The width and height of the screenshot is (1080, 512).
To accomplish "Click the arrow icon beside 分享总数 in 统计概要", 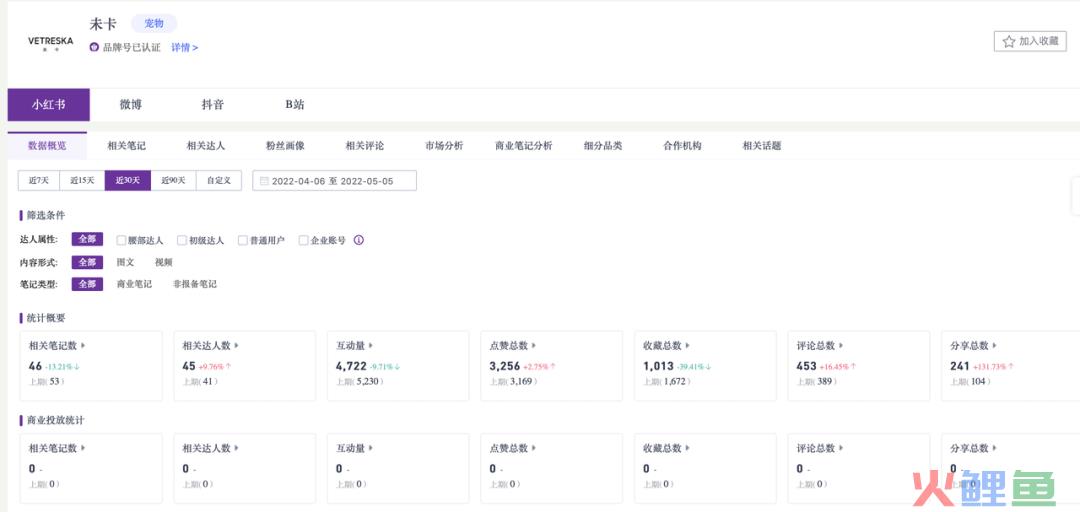I will (x=995, y=345).
